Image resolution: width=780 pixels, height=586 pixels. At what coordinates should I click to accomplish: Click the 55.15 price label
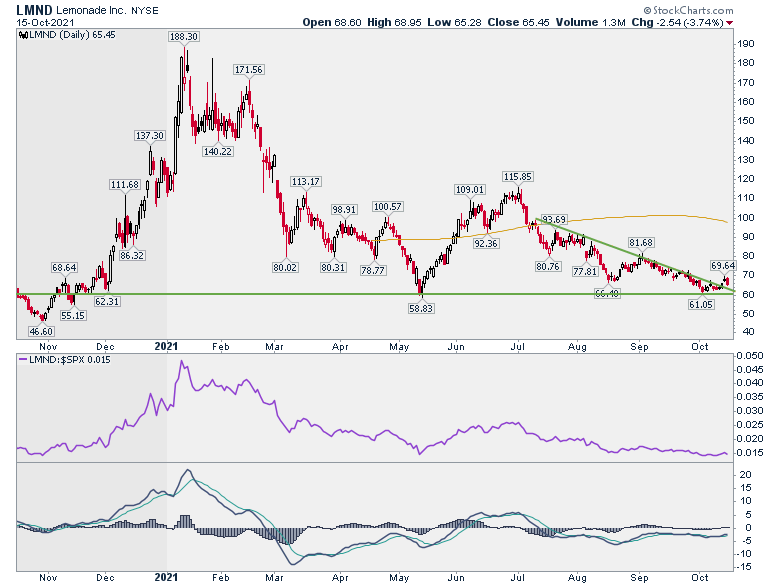pyautogui.click(x=73, y=315)
